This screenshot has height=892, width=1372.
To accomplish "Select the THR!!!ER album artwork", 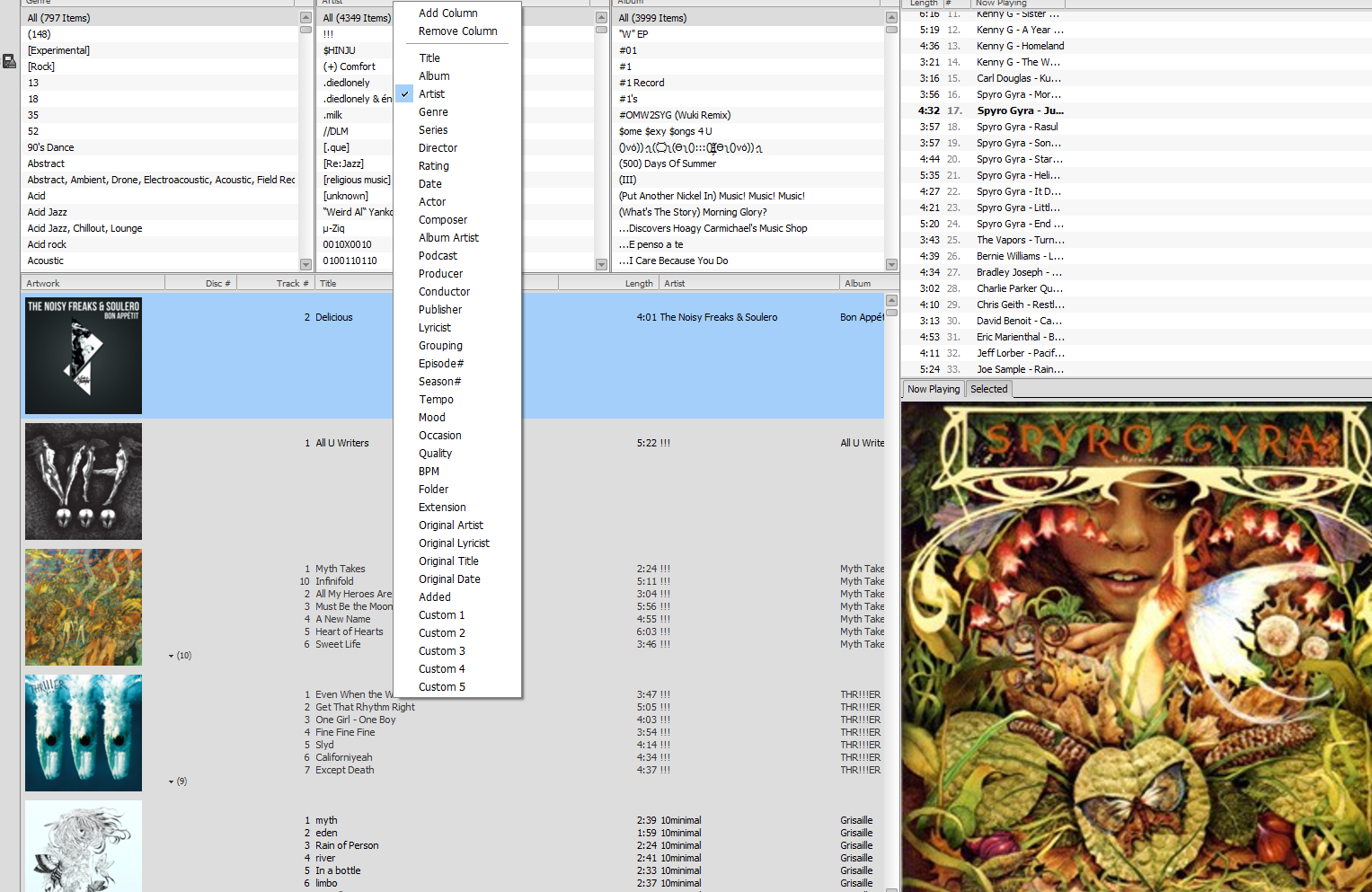I will coord(84,733).
